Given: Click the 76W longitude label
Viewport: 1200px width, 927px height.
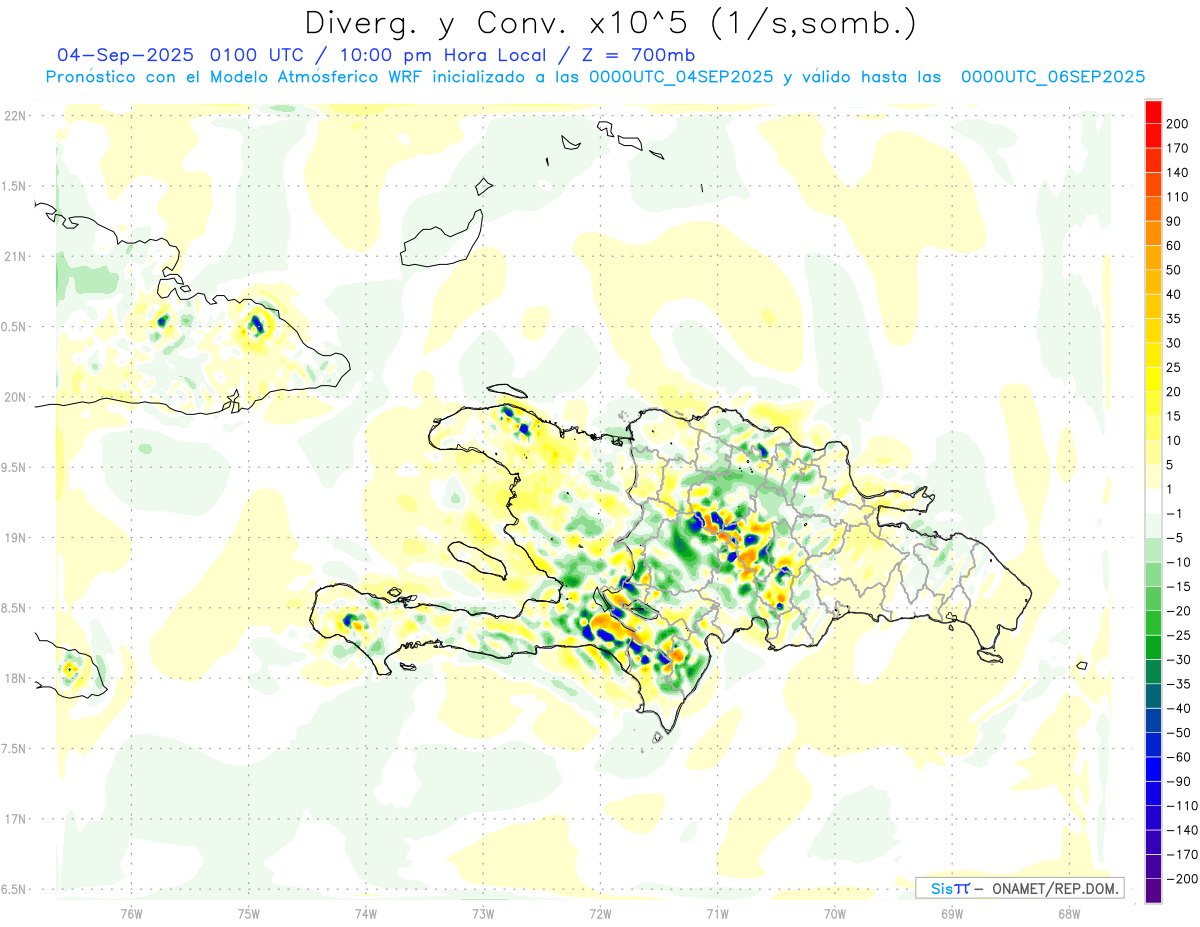Looking at the screenshot, I should pyautogui.click(x=132, y=914).
